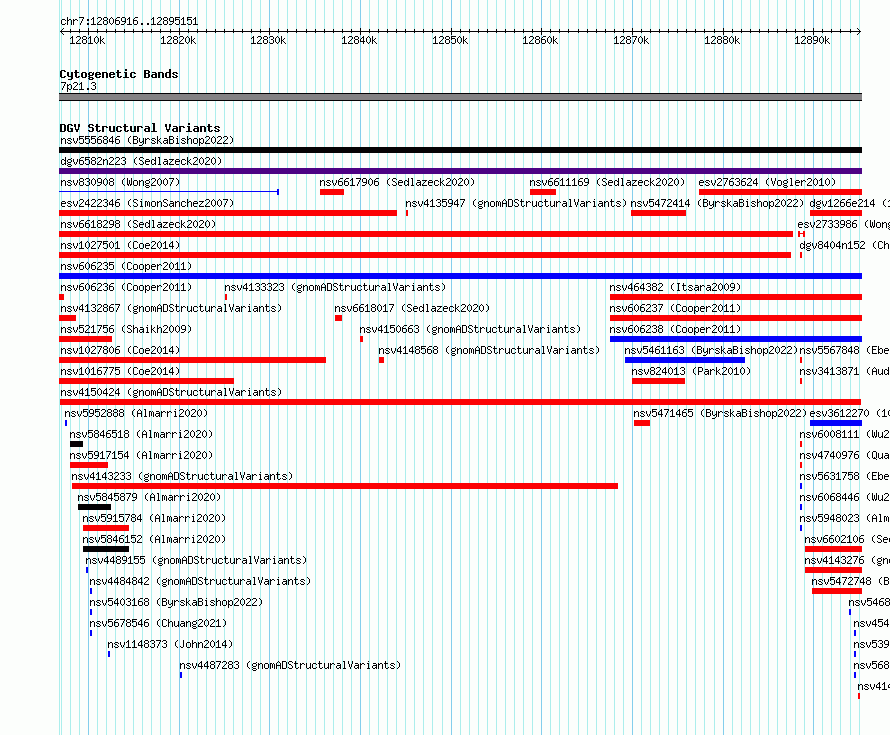Click the gray 7p21.3 cytogenetic band

(x=460, y=97)
